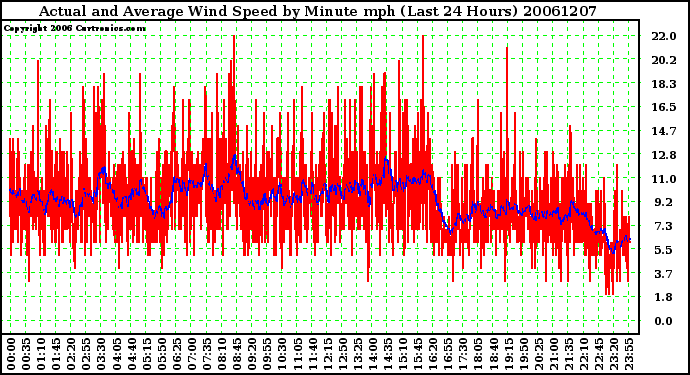The height and width of the screenshot is (375, 690).
Task: Select the 18.3 y-axis label
Action: (x=664, y=84)
